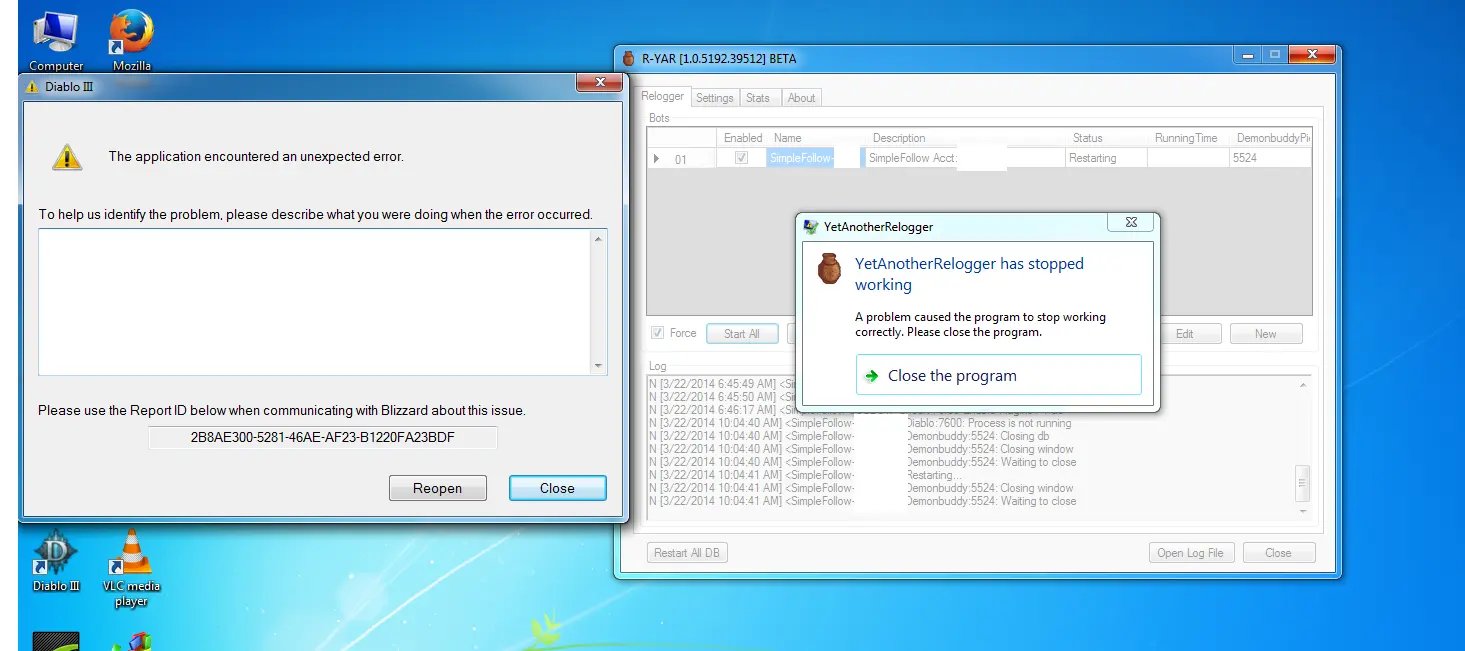This screenshot has height=651, width=1465.
Task: Click the error description text box
Action: [x=315, y=302]
